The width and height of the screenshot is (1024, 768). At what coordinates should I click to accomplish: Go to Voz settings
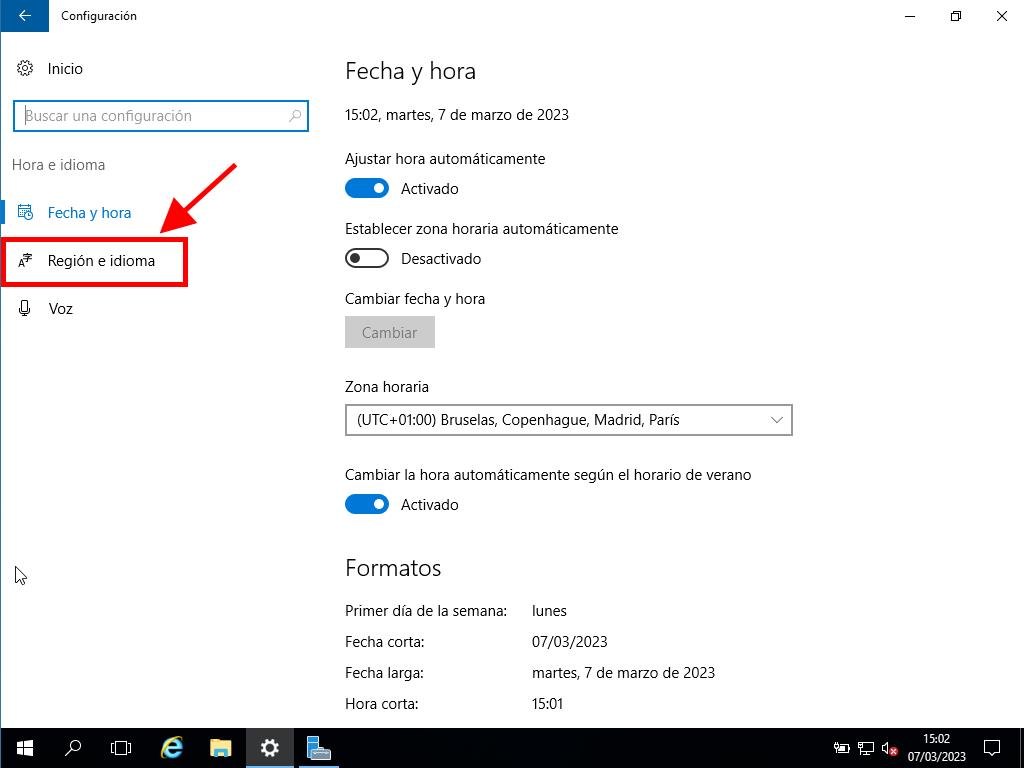(x=60, y=309)
